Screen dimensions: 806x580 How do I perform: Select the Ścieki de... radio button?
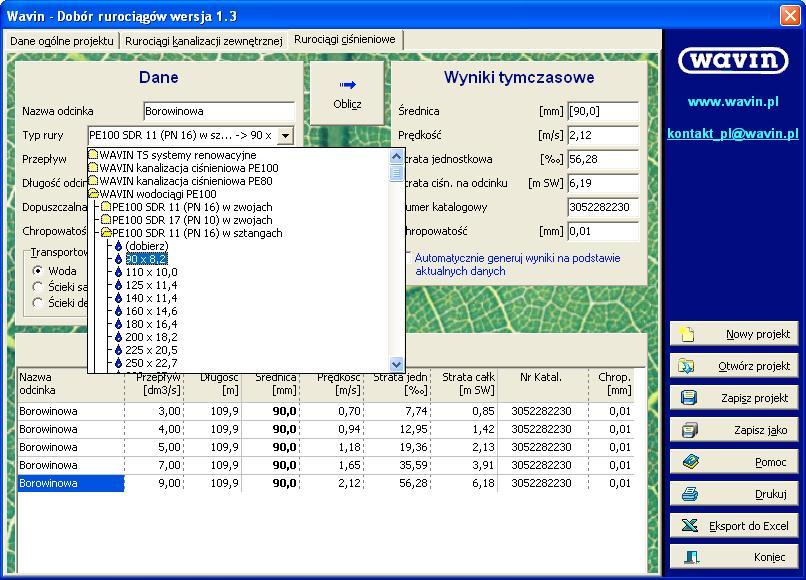click(38, 303)
